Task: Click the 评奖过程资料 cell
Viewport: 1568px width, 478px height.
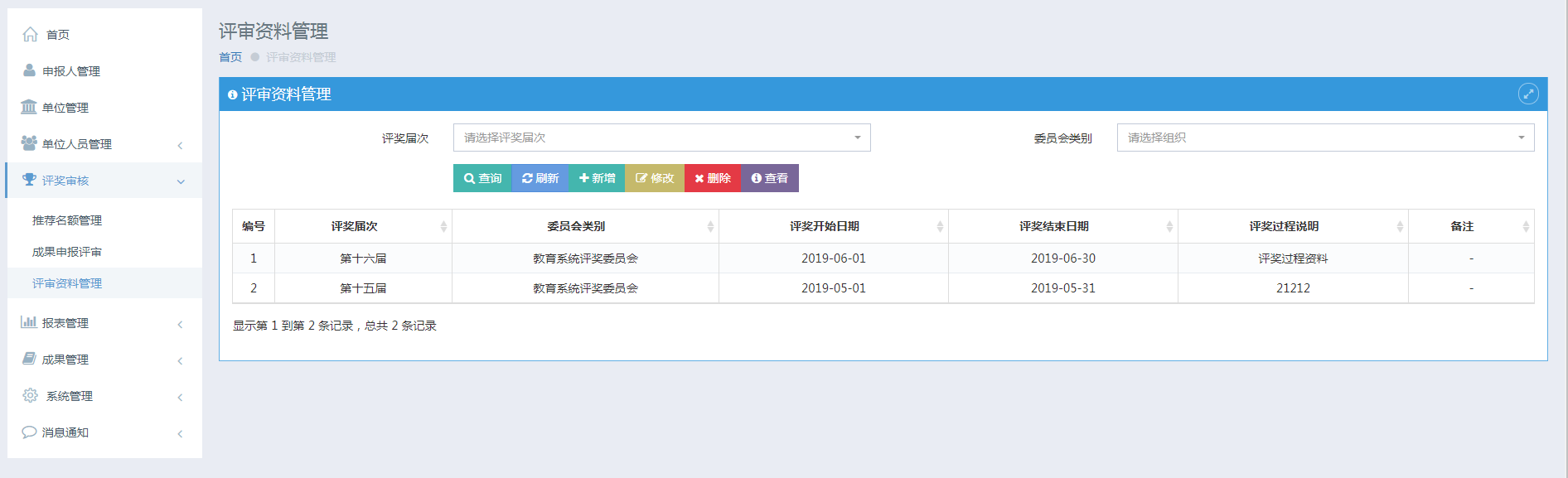Action: point(1293,258)
